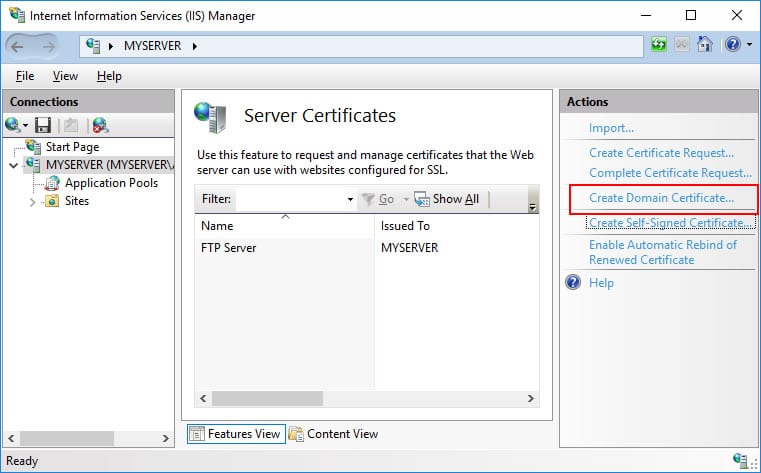Select Application Pools in the tree
Viewport: 761px width, 473px height.
112,183
